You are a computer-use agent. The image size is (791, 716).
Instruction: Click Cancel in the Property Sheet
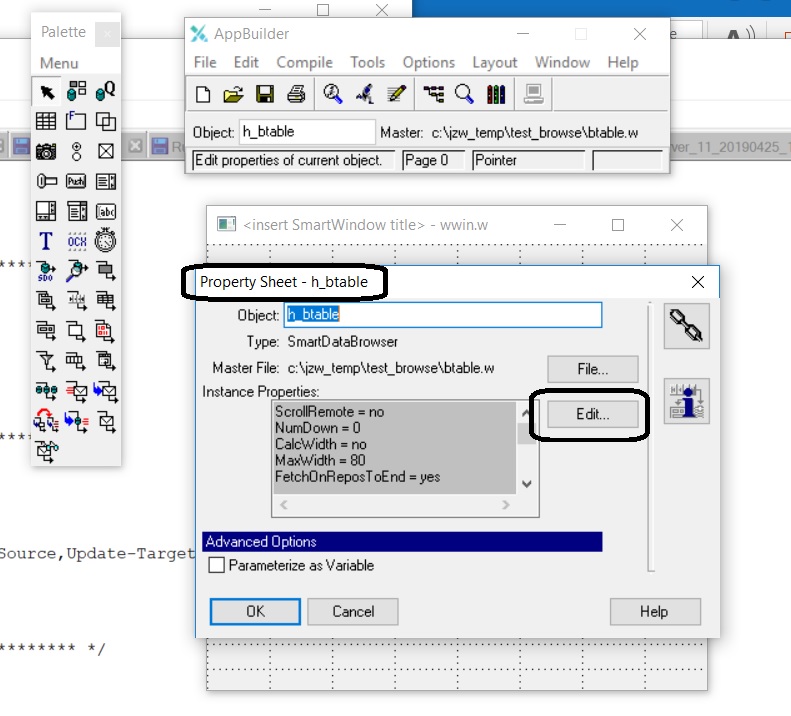[353, 612]
